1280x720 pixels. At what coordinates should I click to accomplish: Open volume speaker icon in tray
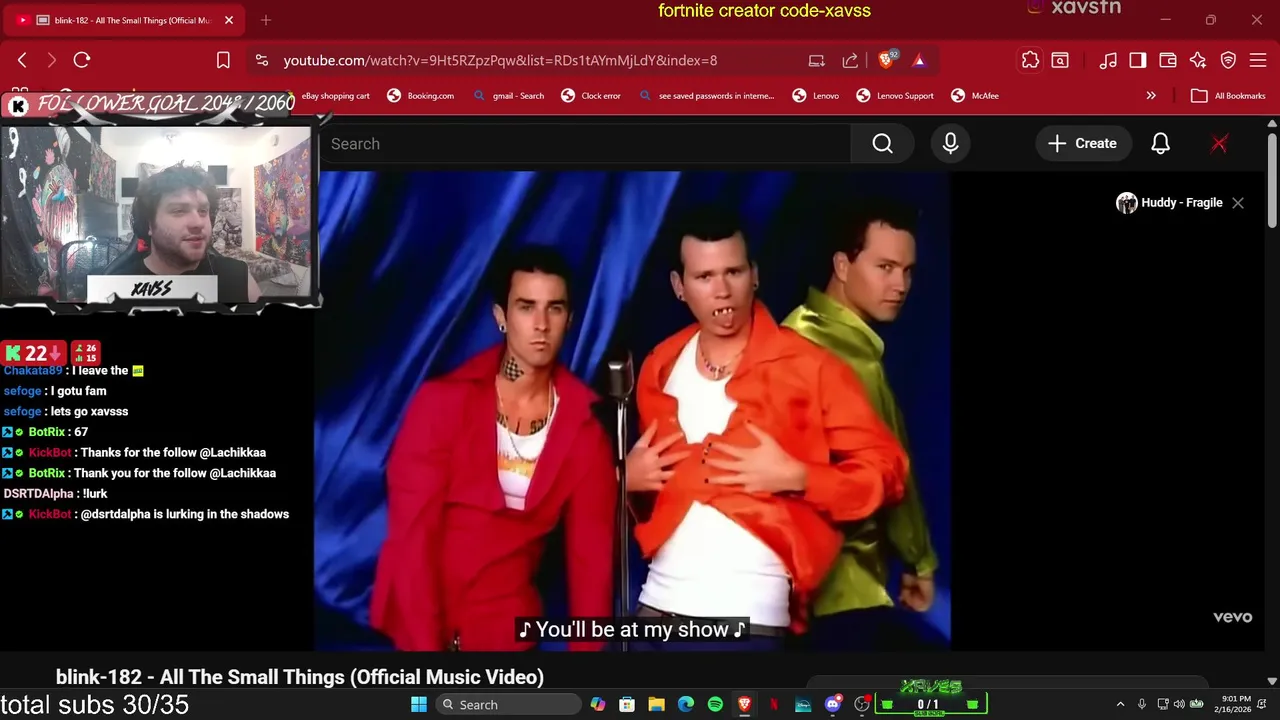1179,705
